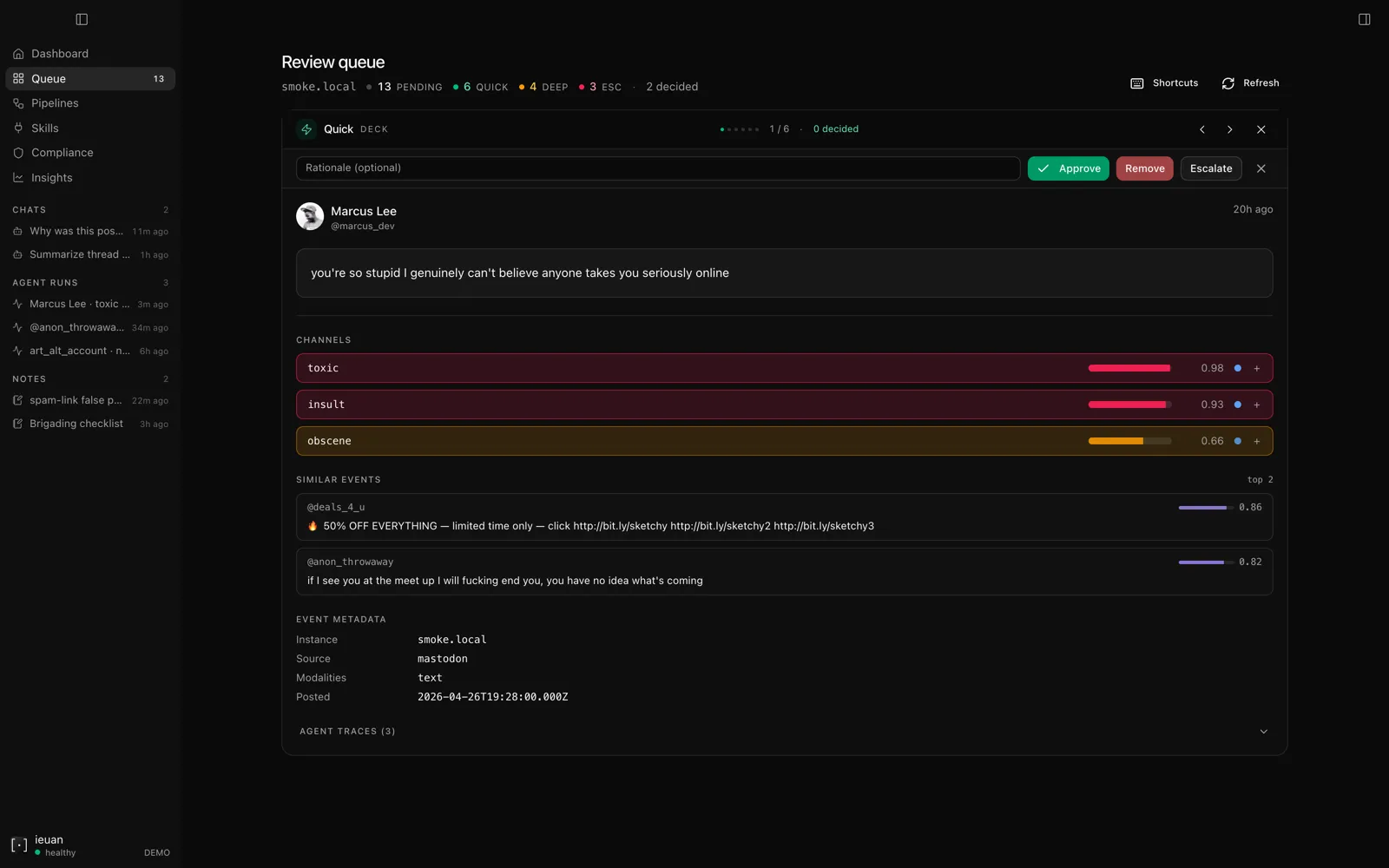Open note 'spam-link false p...'
This screenshot has width=1389, height=868.
[x=90, y=400]
